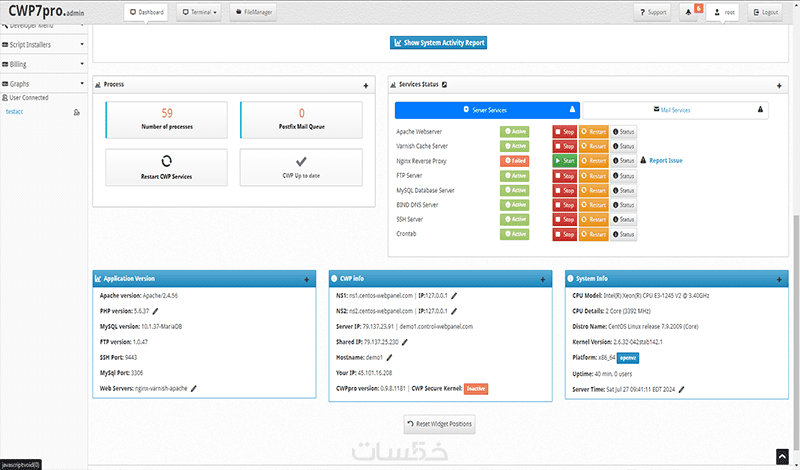800x470 pixels.
Task: Click the Postfix Mail Queue card
Action: 301,119
